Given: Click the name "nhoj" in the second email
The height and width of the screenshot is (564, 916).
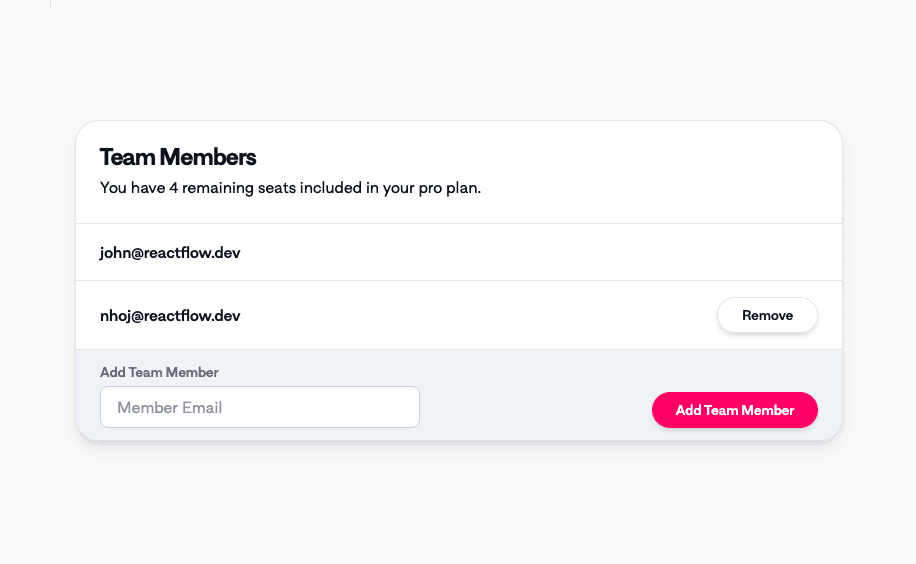Looking at the screenshot, I should click(115, 316).
